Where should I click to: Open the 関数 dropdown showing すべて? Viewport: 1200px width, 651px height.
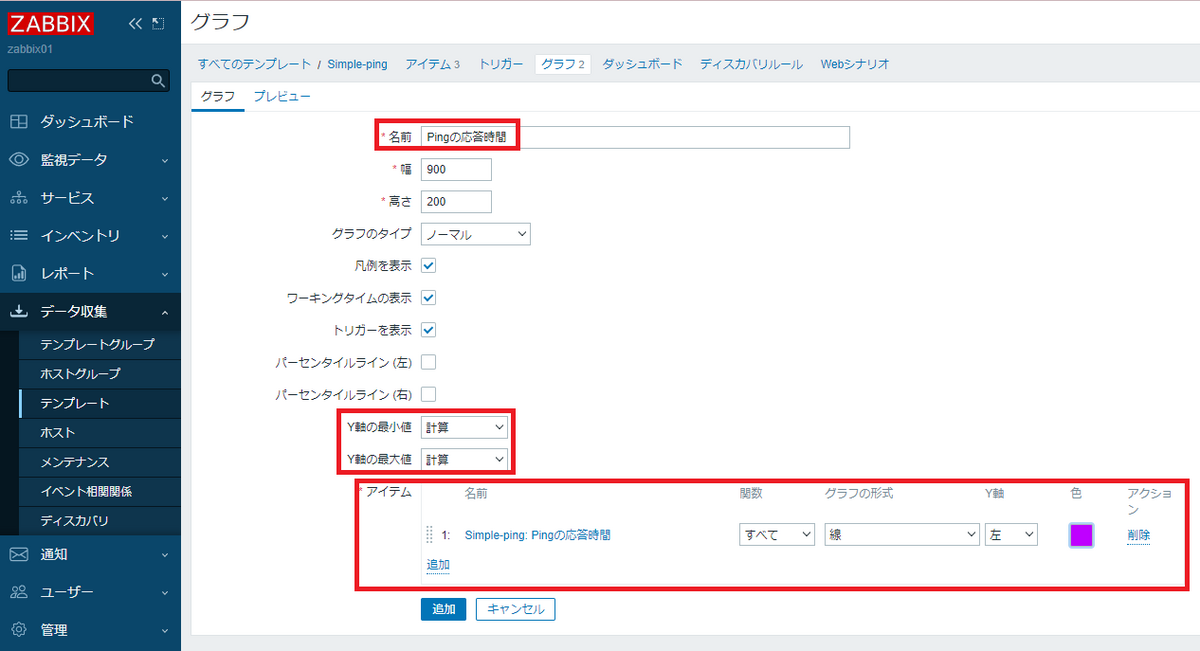click(777, 534)
